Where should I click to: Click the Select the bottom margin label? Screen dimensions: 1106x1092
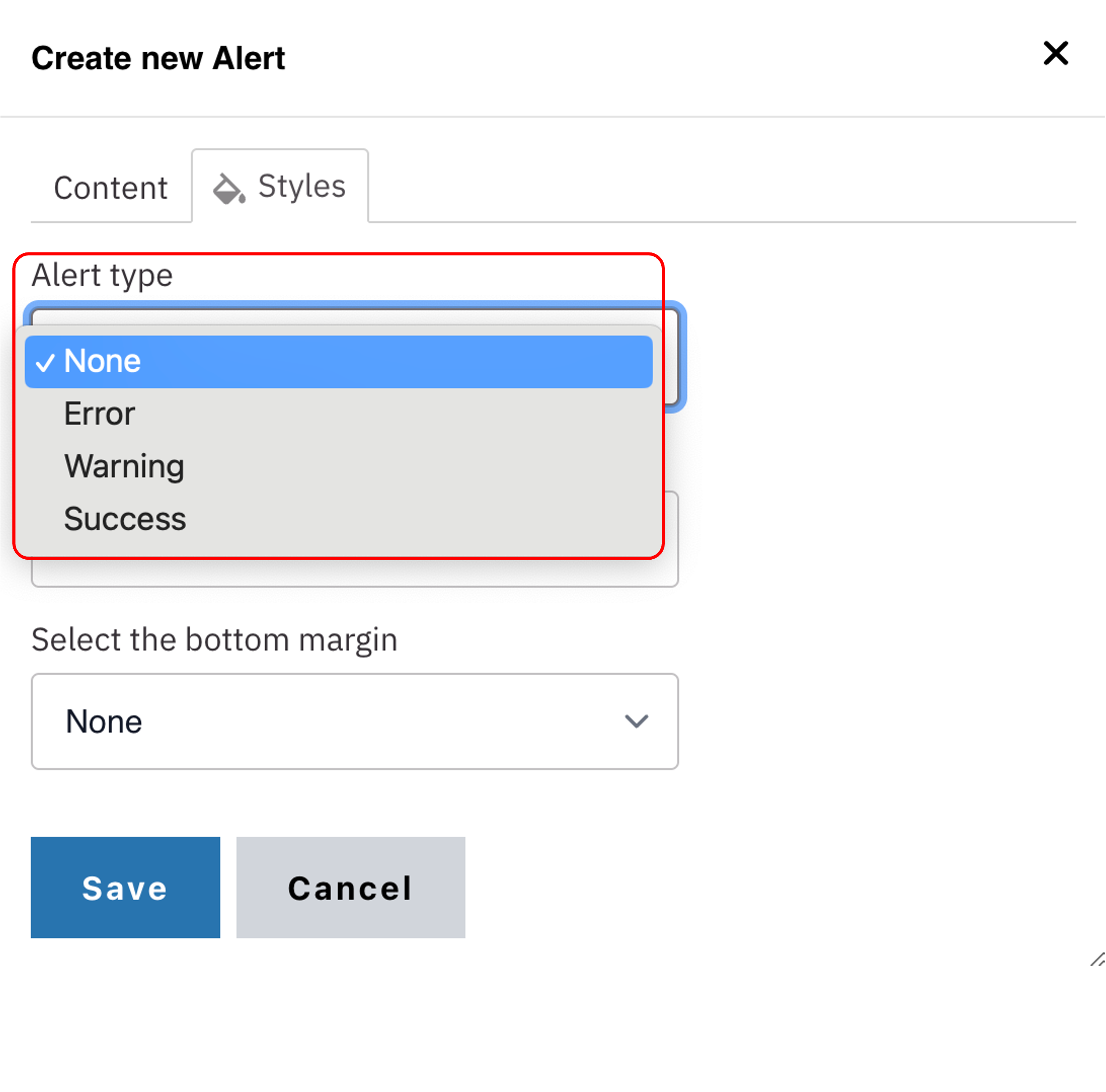(x=214, y=640)
